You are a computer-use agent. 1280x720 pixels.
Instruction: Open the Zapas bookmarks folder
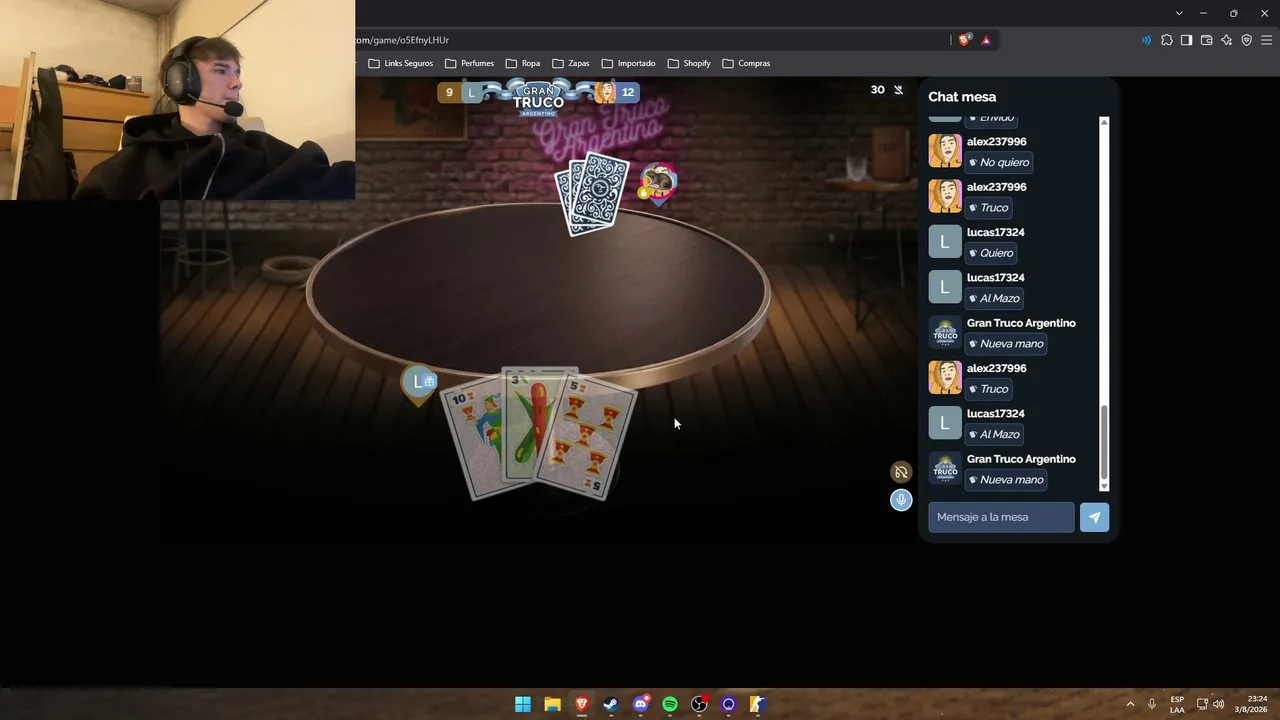click(571, 63)
